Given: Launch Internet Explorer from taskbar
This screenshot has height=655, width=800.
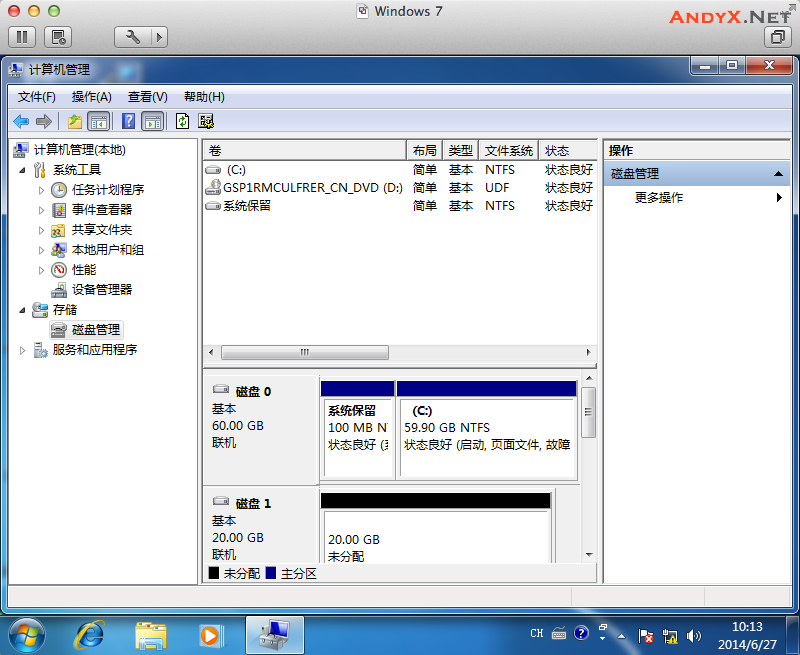Looking at the screenshot, I should [x=90, y=636].
